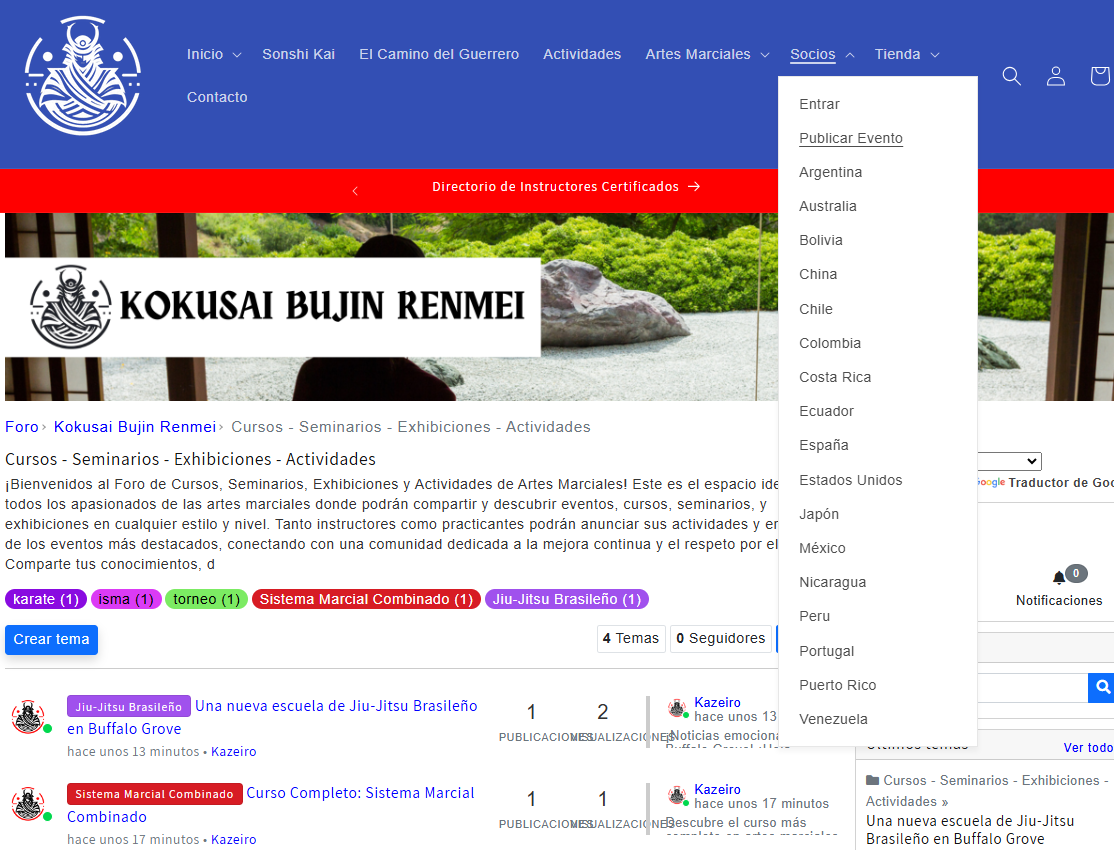Filter by torneo (1) tag
Viewport: 1114px width, 850px height.
[207, 599]
